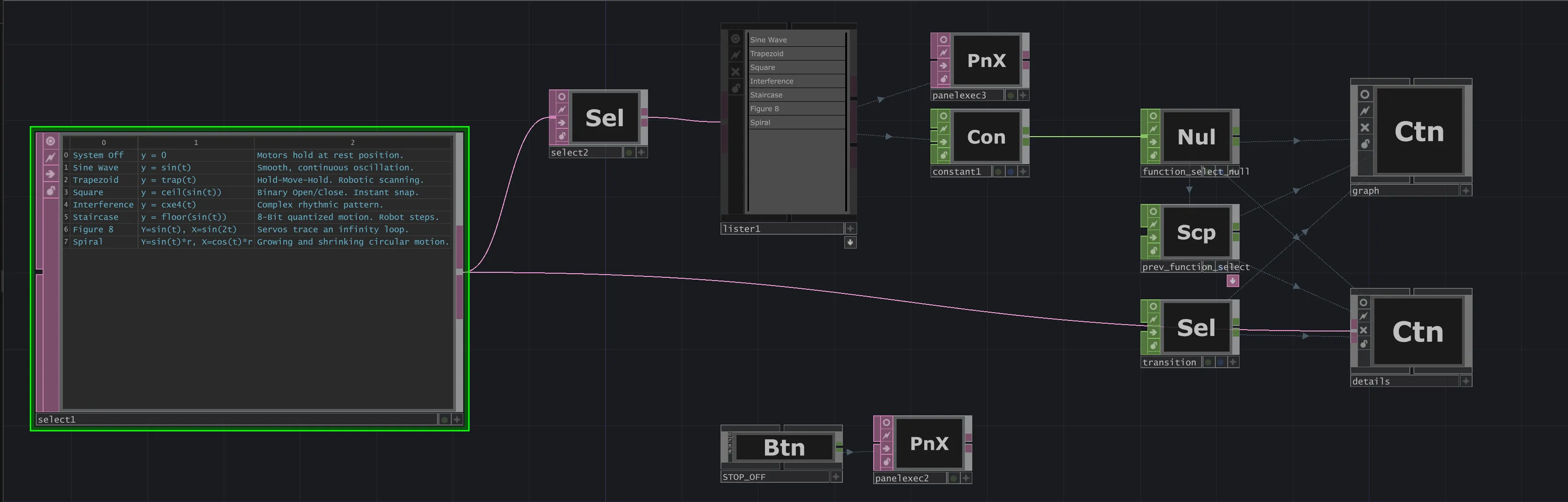The image size is (1568, 502).
Task: Click Trapezoid cell in select1 table
Action: coord(95,180)
